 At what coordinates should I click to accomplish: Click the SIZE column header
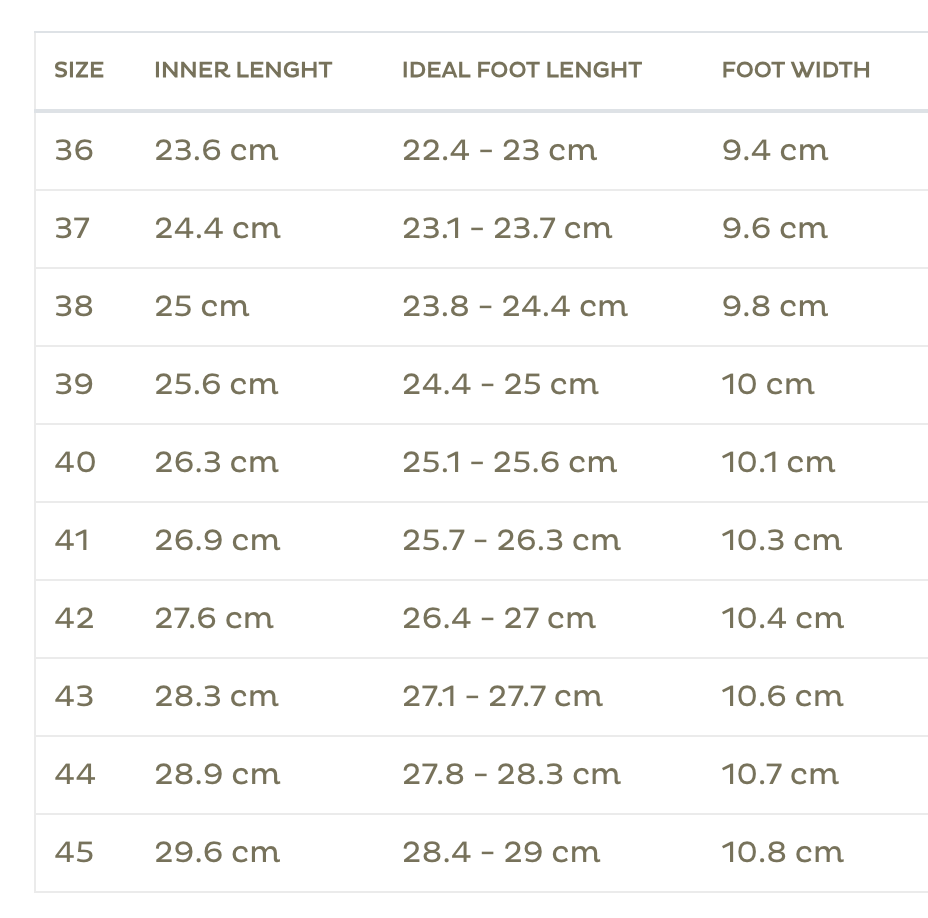pos(79,70)
